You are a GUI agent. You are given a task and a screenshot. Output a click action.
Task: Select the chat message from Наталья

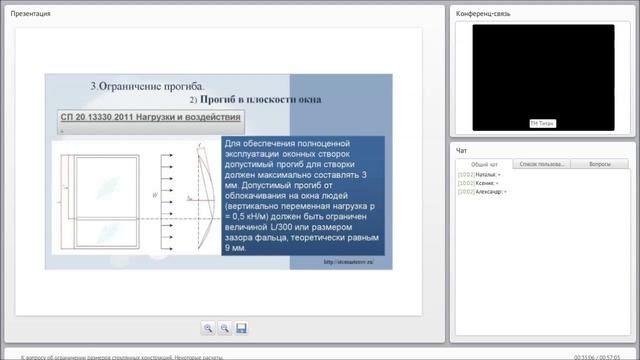point(479,175)
